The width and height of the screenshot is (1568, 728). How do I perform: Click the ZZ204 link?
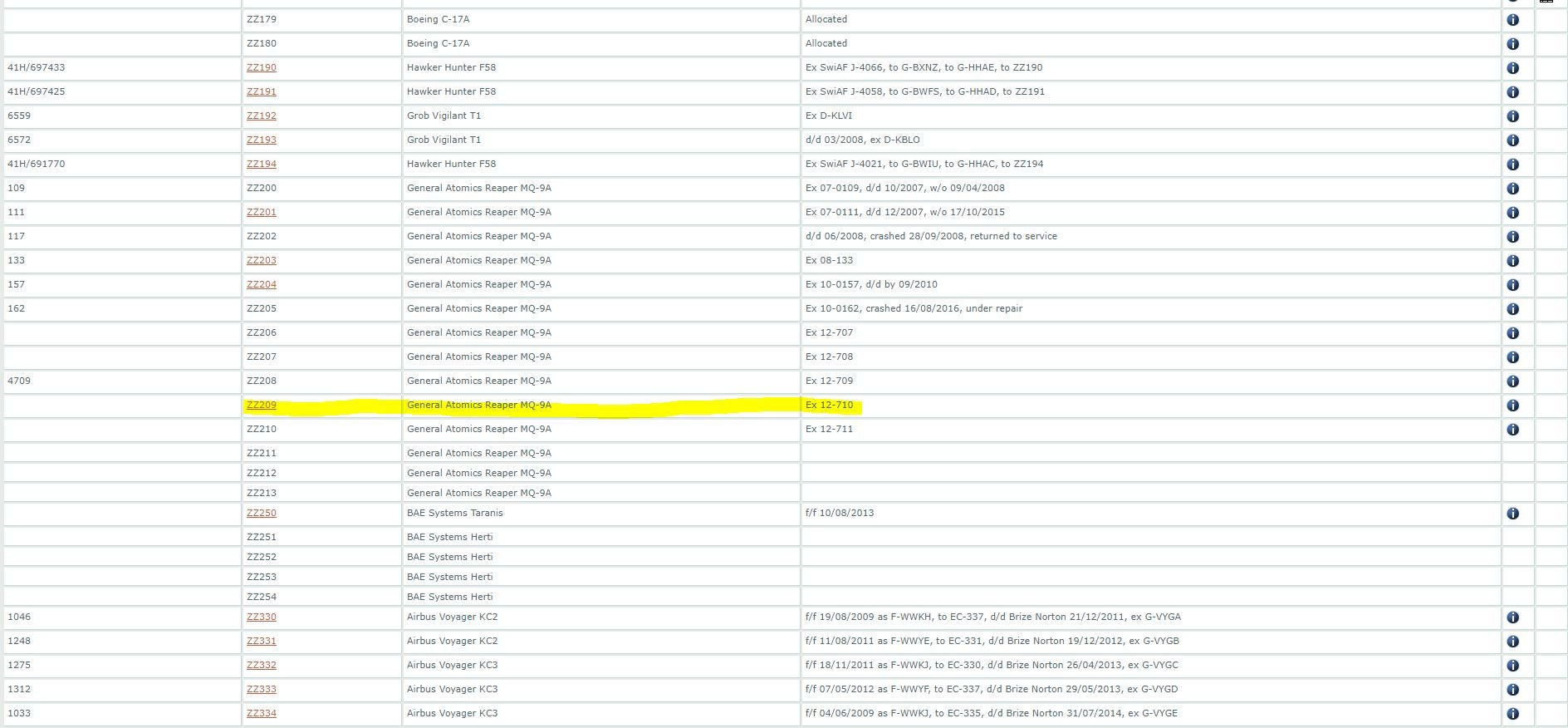click(262, 284)
